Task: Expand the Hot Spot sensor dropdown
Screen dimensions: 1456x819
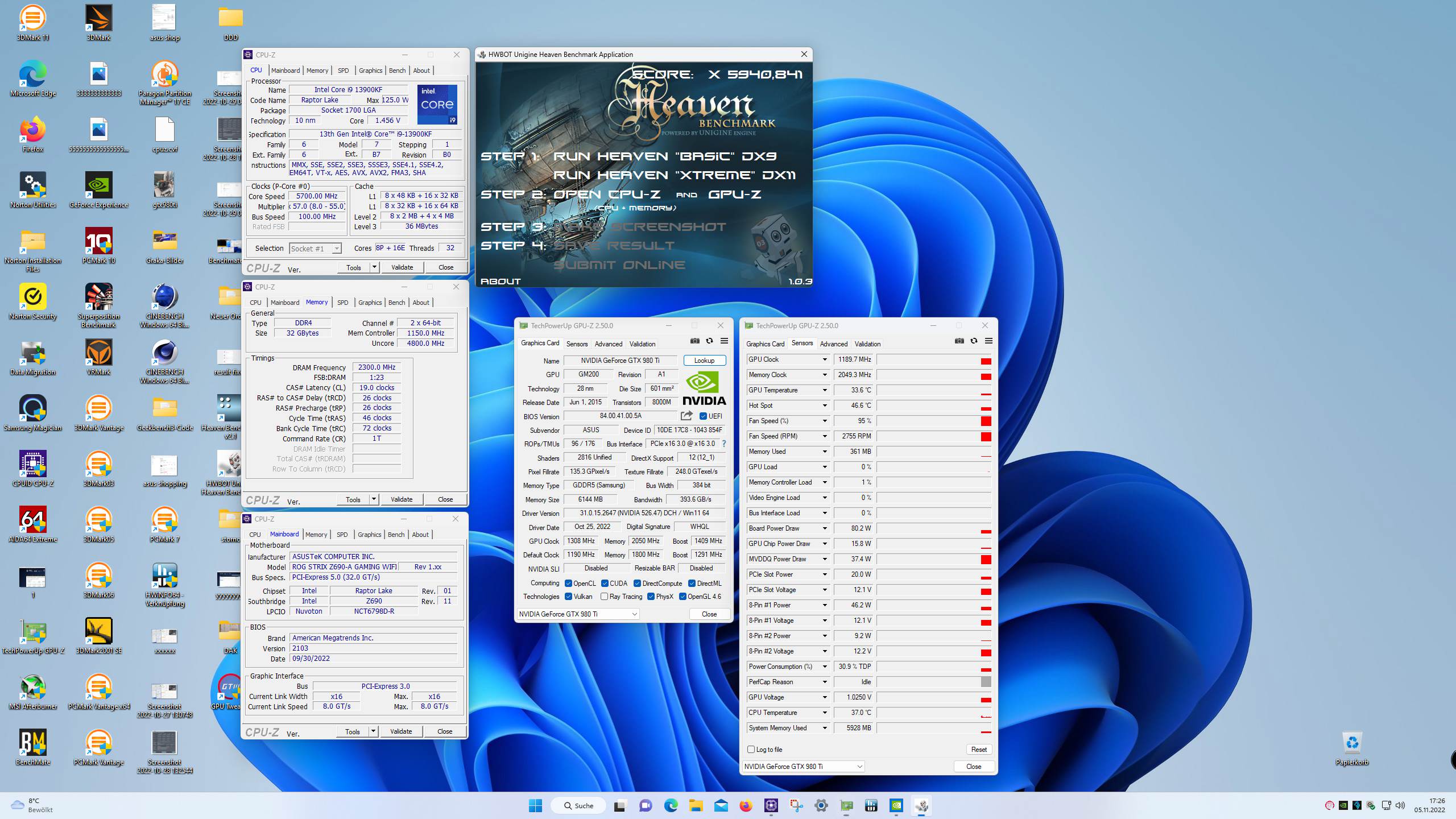Action: (824, 406)
